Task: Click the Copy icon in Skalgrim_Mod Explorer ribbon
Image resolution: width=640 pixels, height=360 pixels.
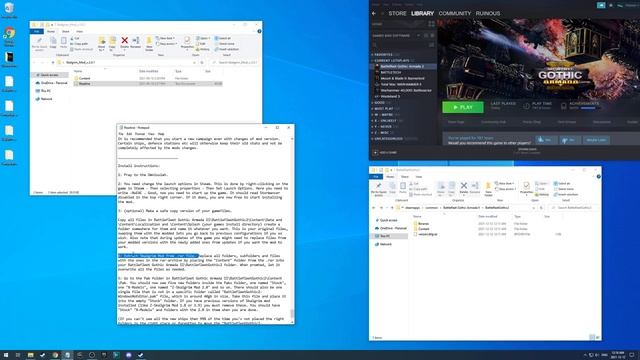Action: click(53, 42)
